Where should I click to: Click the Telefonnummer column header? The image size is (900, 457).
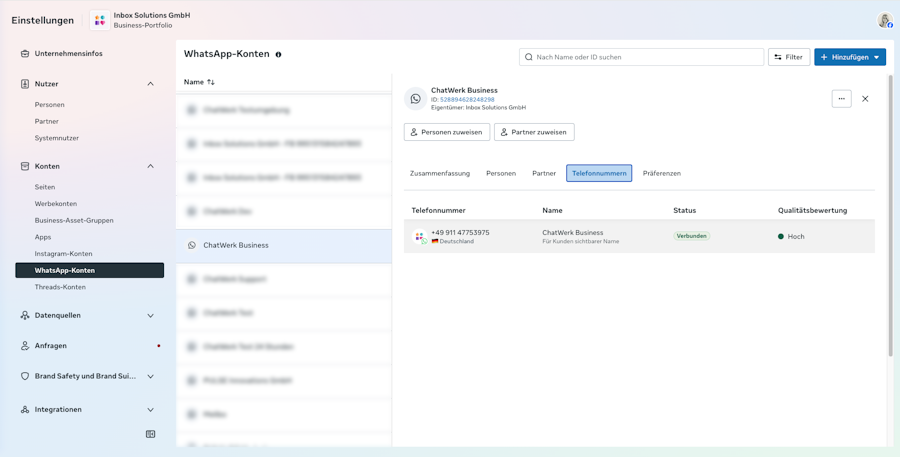pyautogui.click(x=438, y=211)
